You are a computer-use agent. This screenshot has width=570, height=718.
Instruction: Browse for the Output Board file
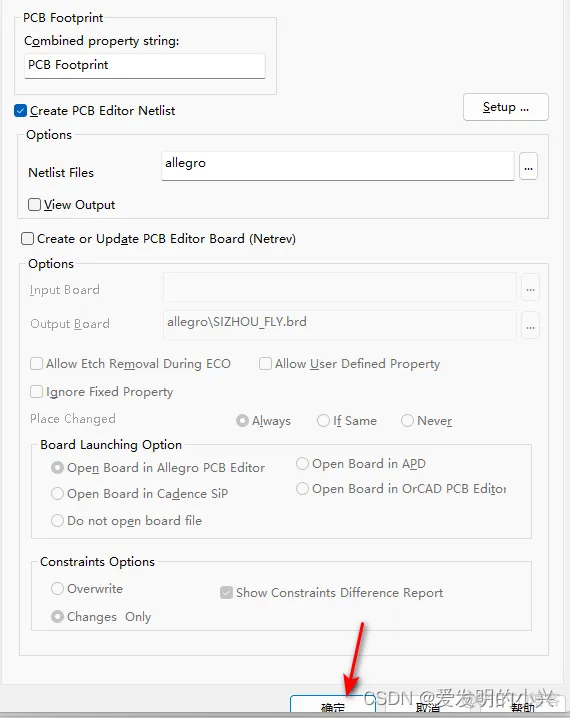coord(530,326)
